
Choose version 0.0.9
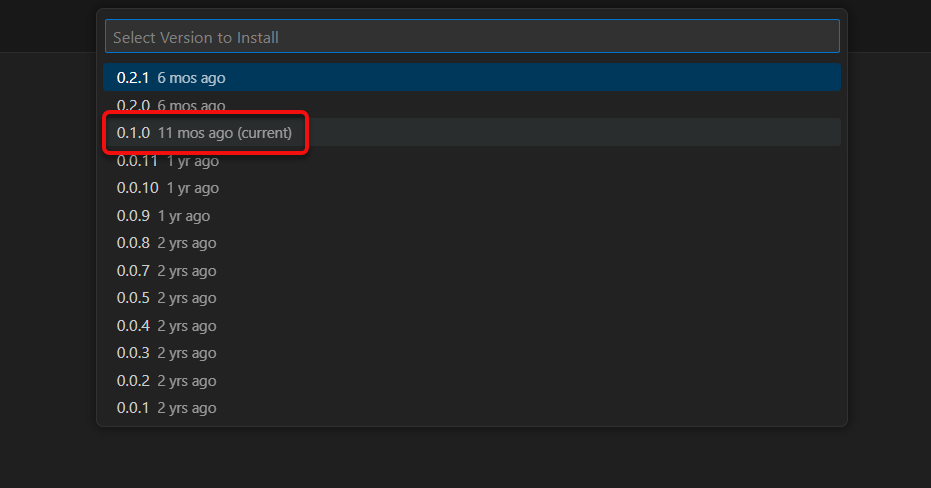[133, 215]
